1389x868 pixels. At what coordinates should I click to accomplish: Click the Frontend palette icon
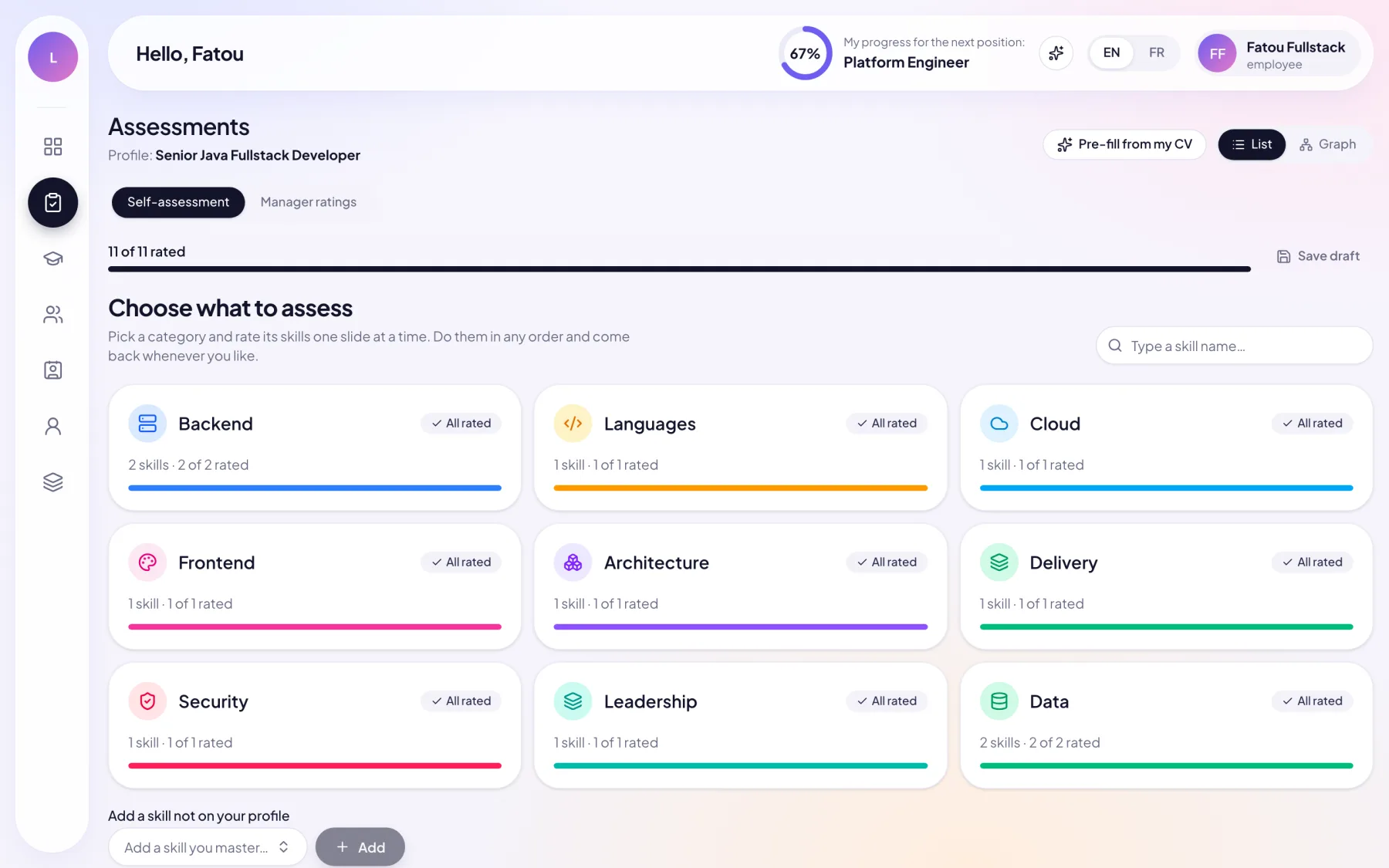(x=147, y=562)
